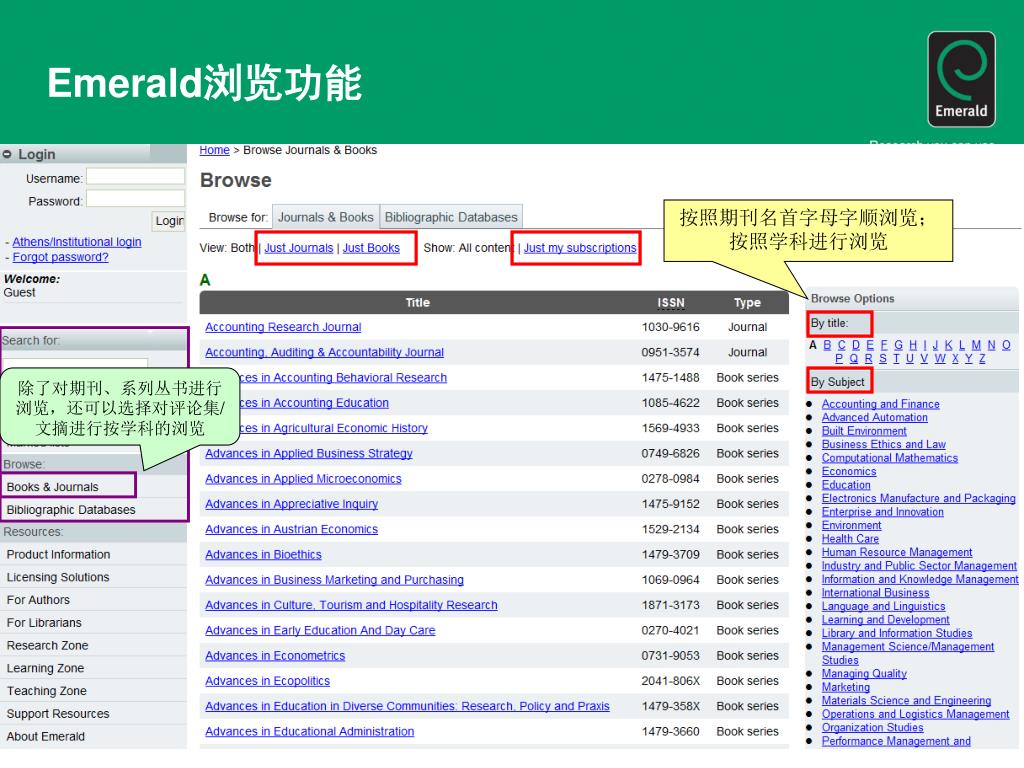This screenshot has height=768, width=1024.
Task: Collapse the Login panel arrow icon
Action: [7, 154]
